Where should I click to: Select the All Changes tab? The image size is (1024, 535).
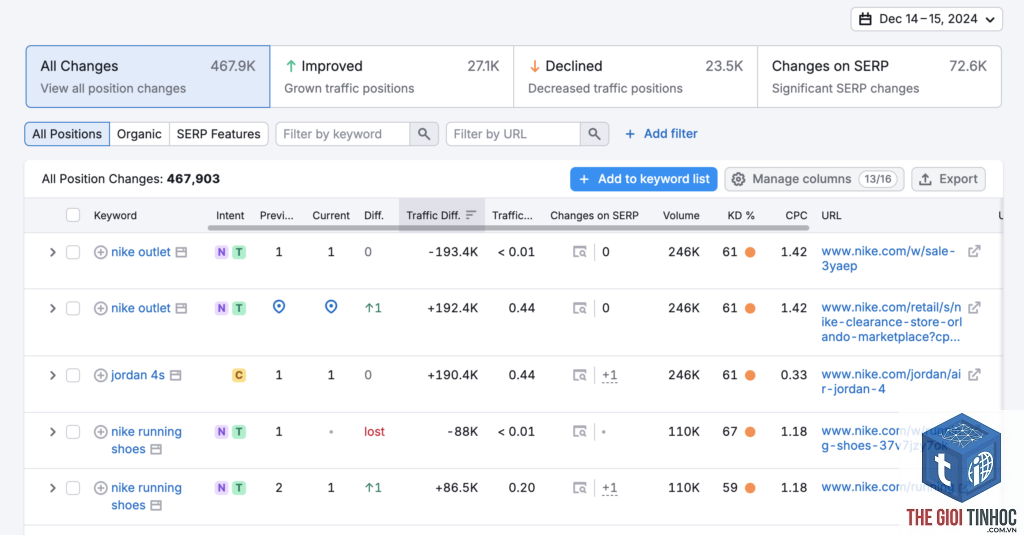coord(148,76)
